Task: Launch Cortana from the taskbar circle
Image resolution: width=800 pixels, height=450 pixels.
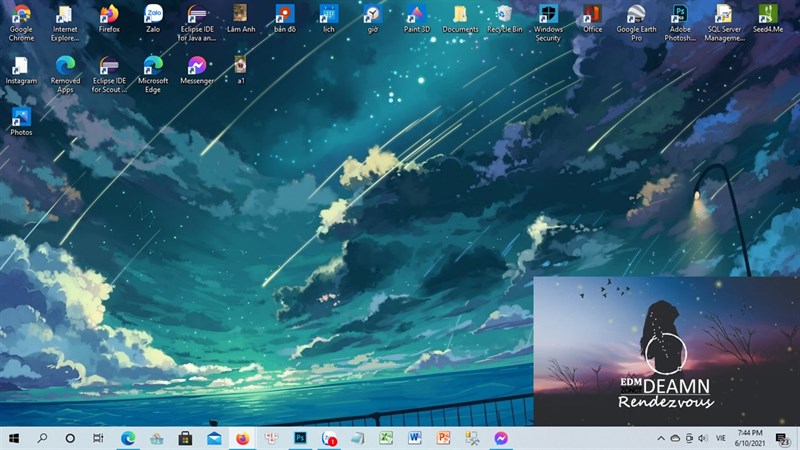Action: tap(70, 438)
